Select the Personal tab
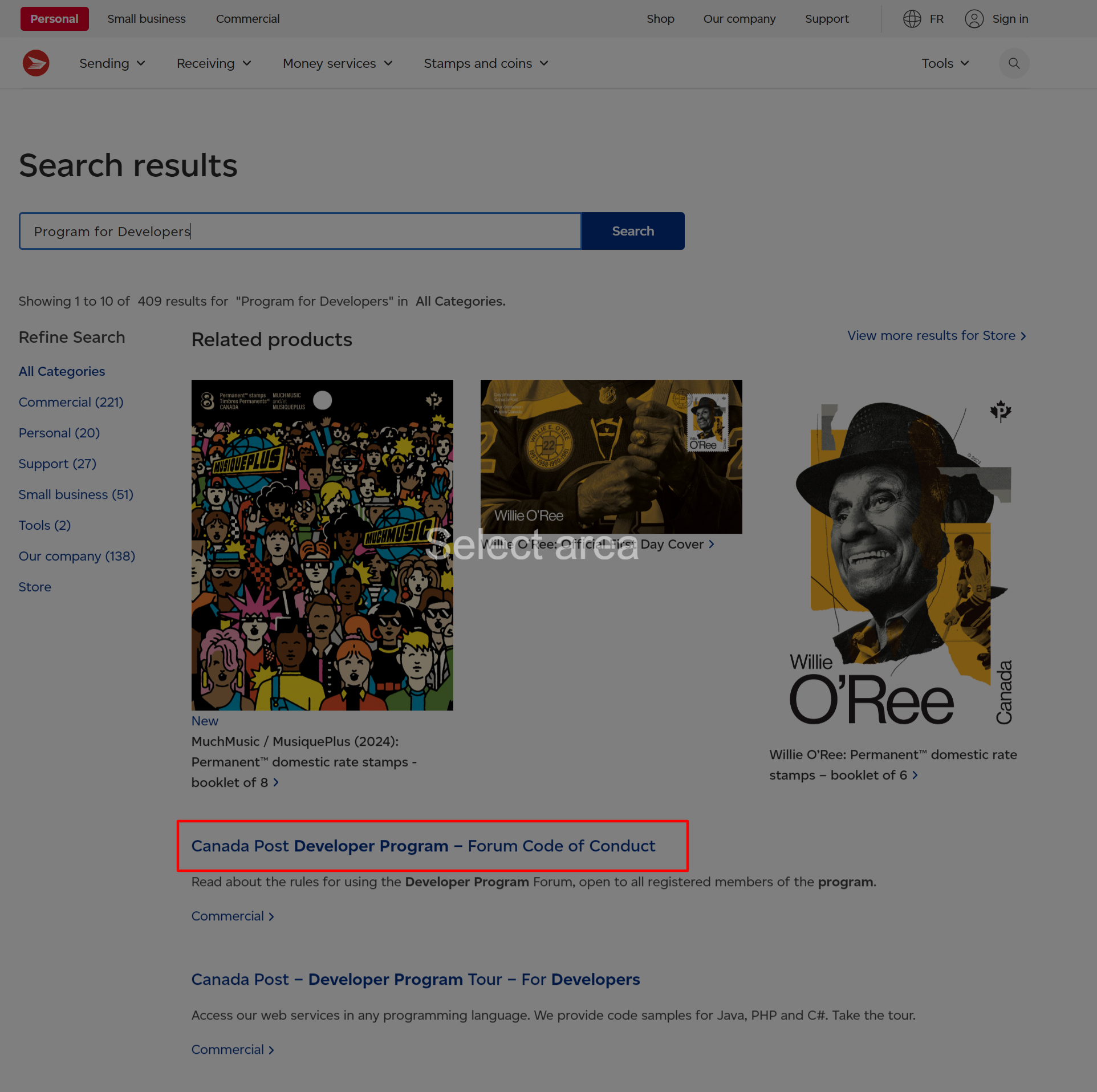1097x1092 pixels. point(55,19)
